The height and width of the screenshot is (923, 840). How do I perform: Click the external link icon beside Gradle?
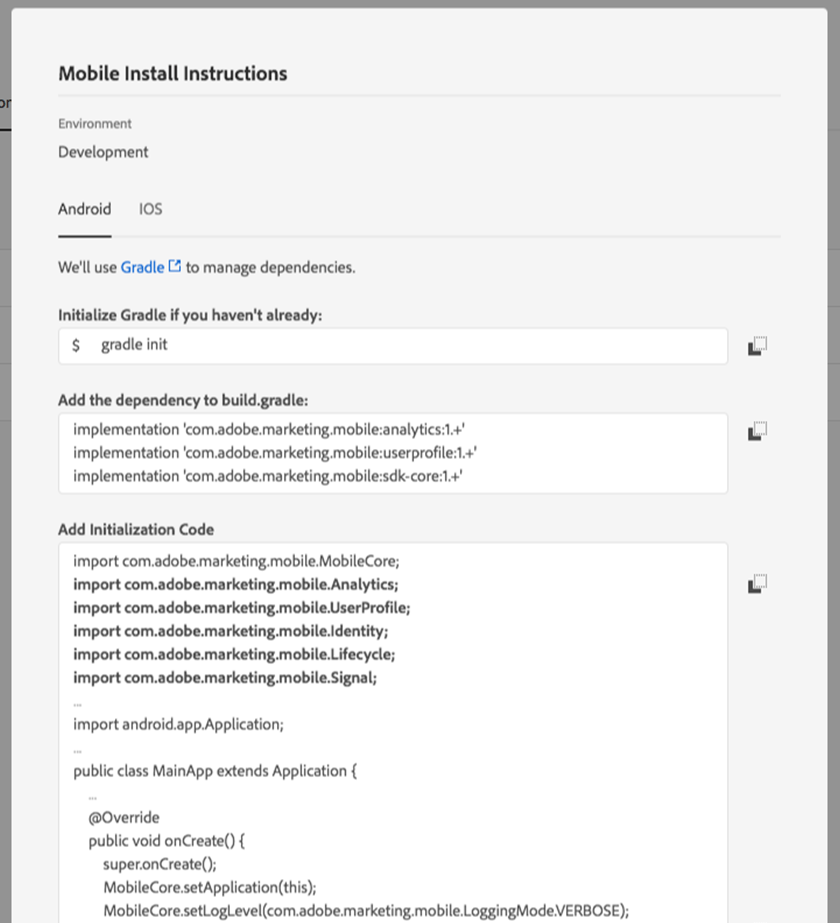[x=175, y=267]
